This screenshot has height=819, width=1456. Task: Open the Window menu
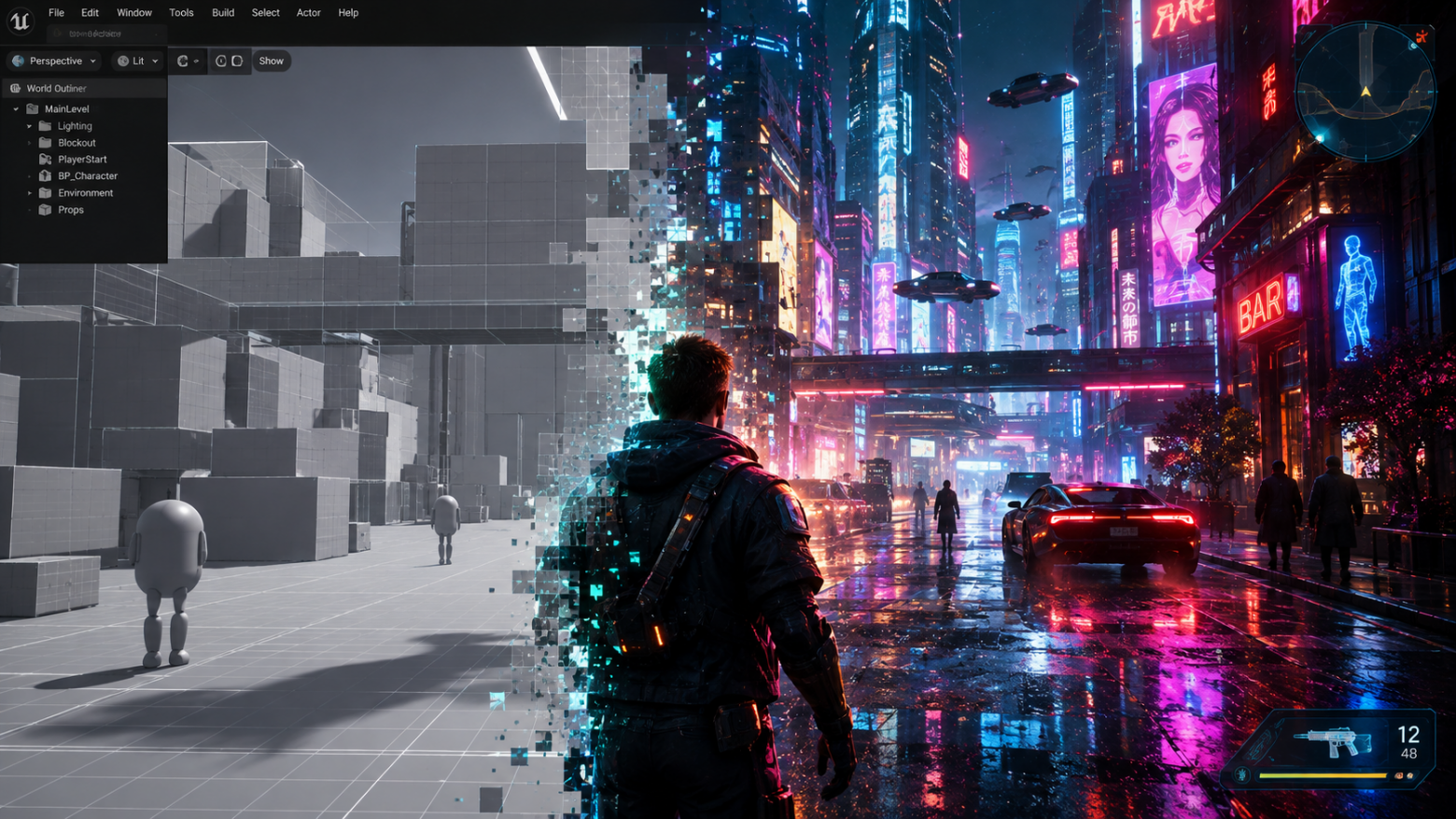pos(134,13)
